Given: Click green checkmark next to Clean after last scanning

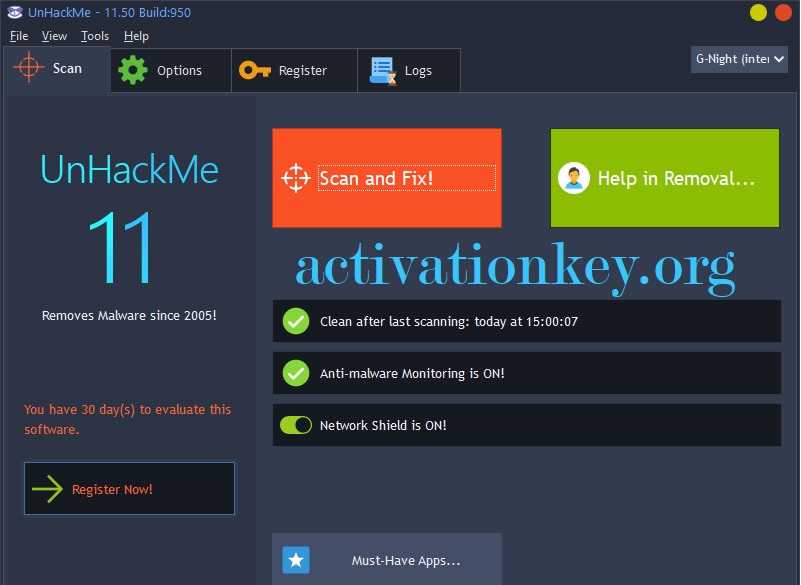Looking at the screenshot, I should [x=295, y=321].
